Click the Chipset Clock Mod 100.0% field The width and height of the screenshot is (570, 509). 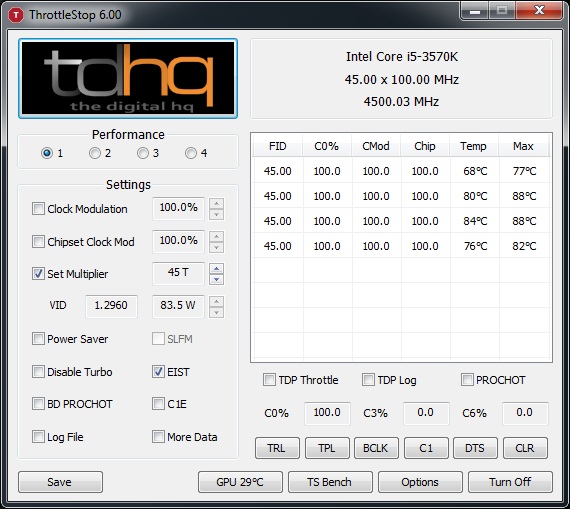(x=178, y=241)
